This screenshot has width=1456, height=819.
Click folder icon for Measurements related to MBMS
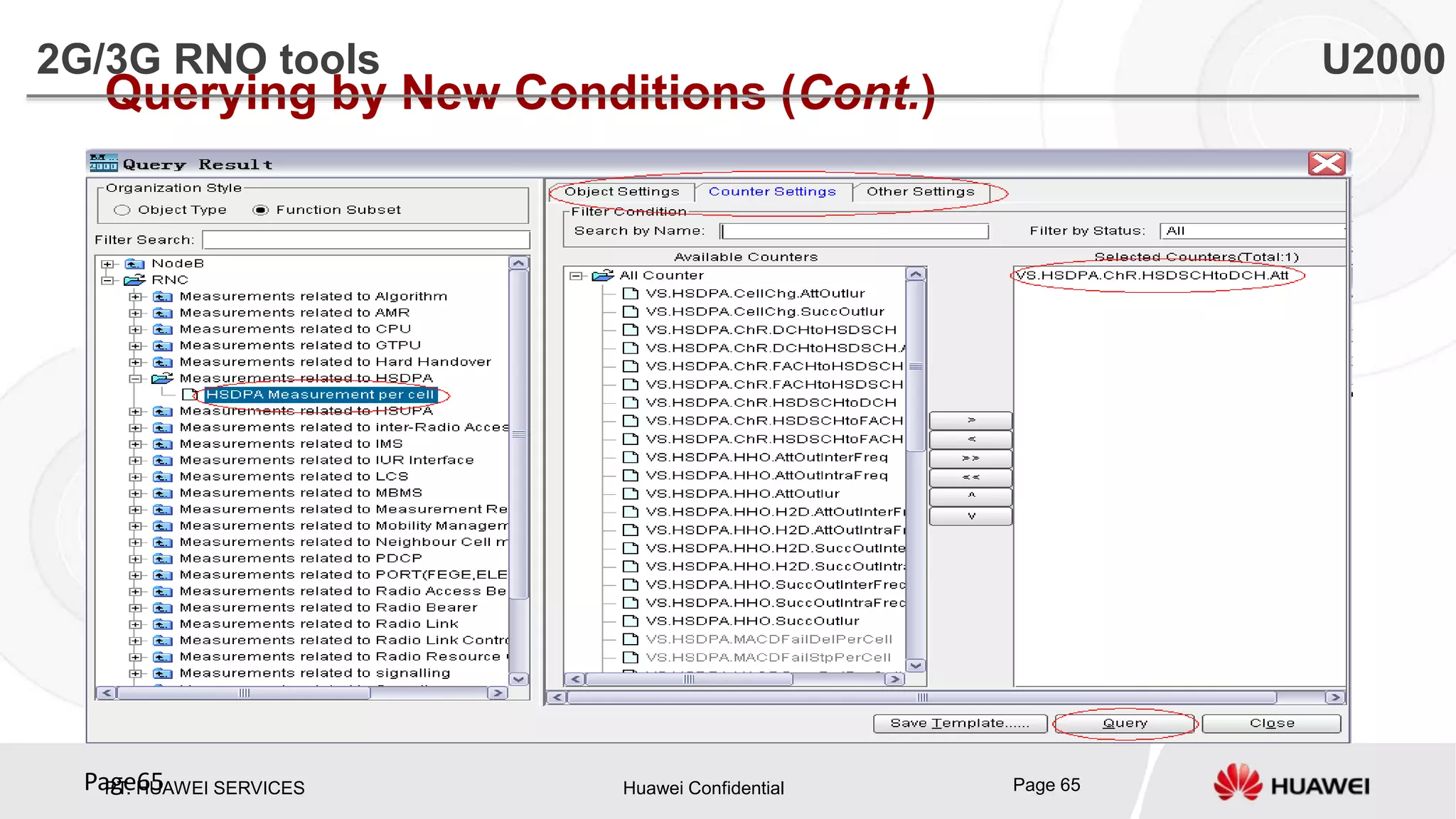[x=163, y=493]
